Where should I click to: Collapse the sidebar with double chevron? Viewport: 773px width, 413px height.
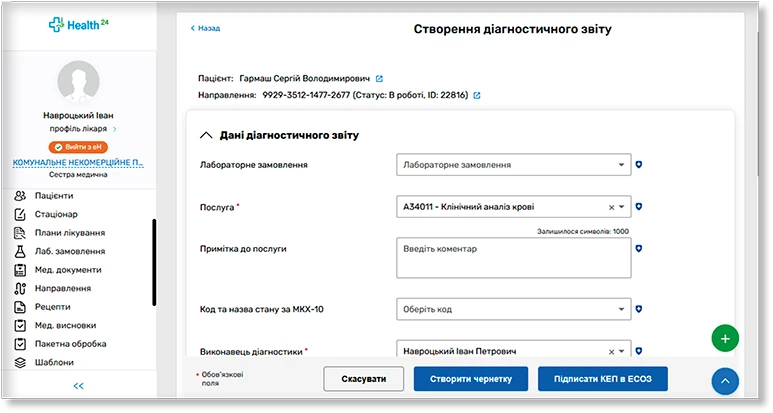pos(78,386)
